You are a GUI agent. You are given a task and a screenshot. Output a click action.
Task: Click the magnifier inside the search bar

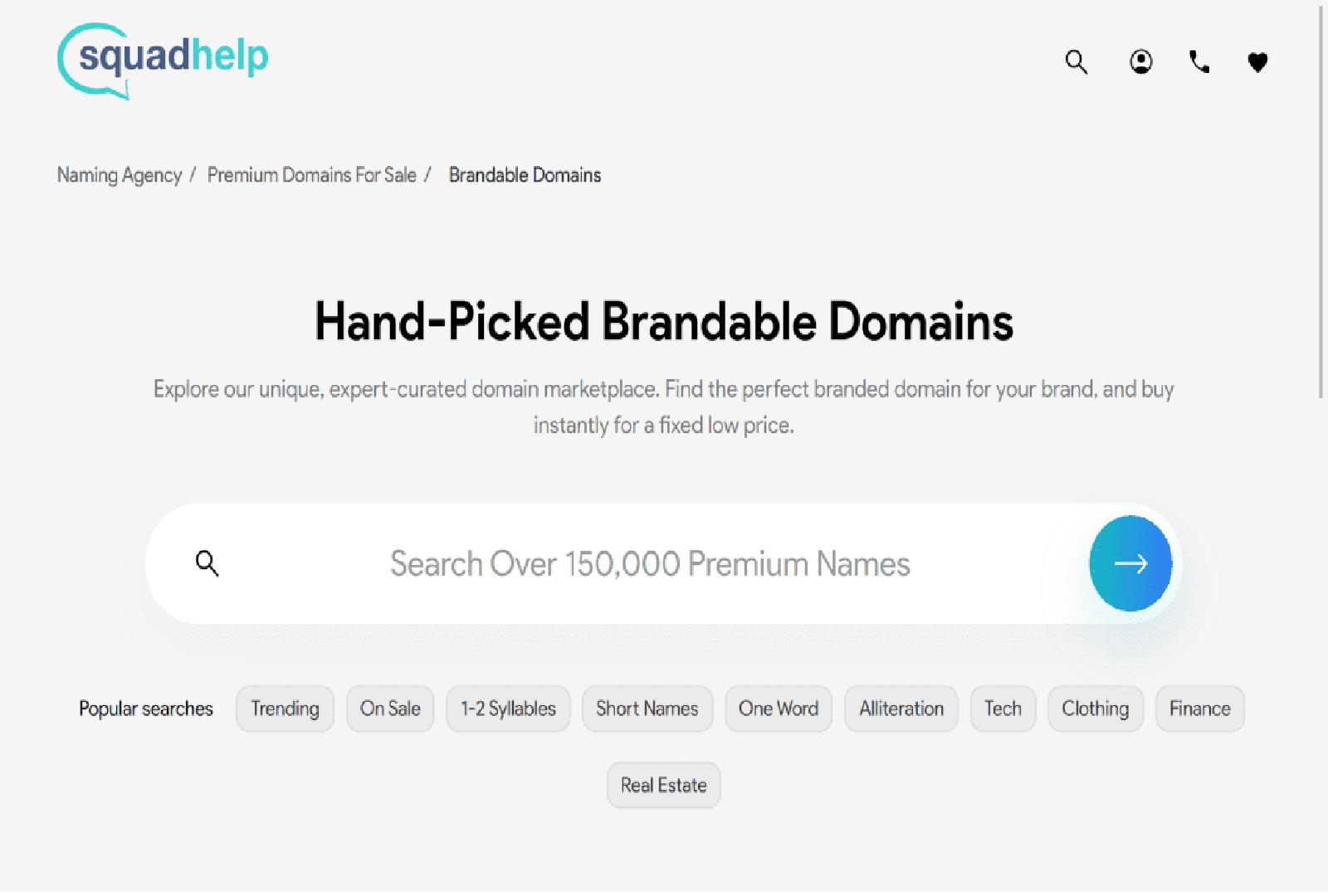point(207,563)
